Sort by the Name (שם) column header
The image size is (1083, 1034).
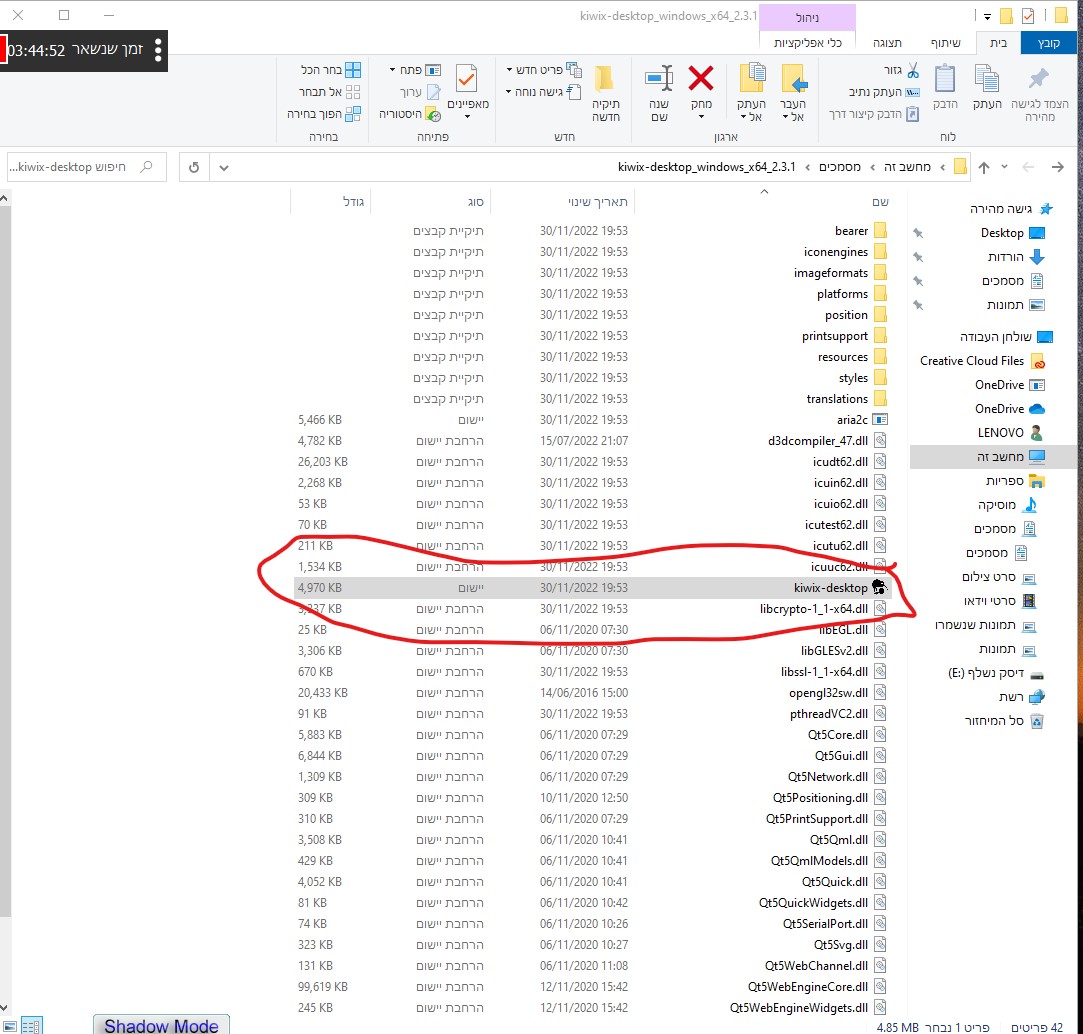[763, 202]
